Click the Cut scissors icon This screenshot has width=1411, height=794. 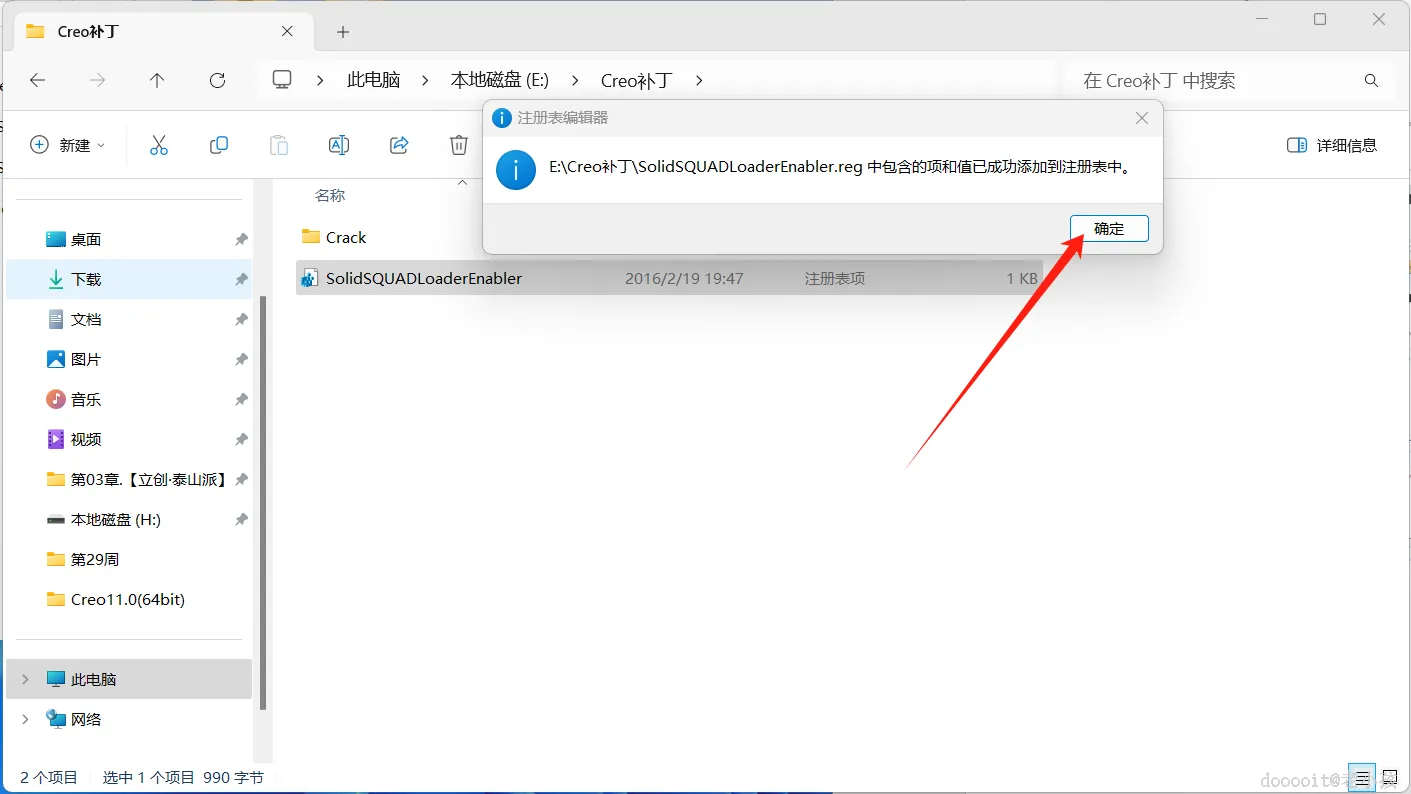pyautogui.click(x=158, y=145)
